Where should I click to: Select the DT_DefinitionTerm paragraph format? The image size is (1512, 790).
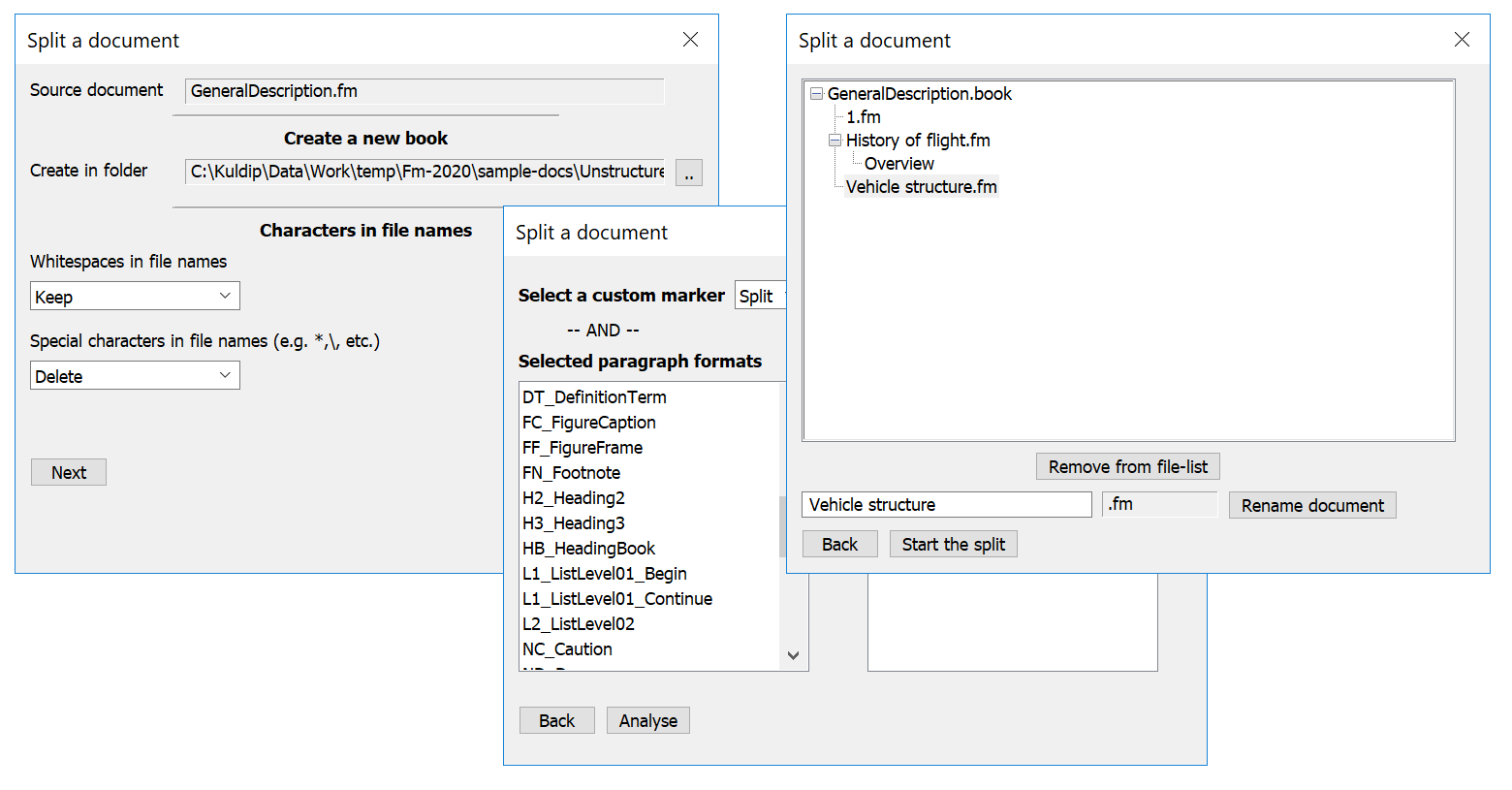594,396
